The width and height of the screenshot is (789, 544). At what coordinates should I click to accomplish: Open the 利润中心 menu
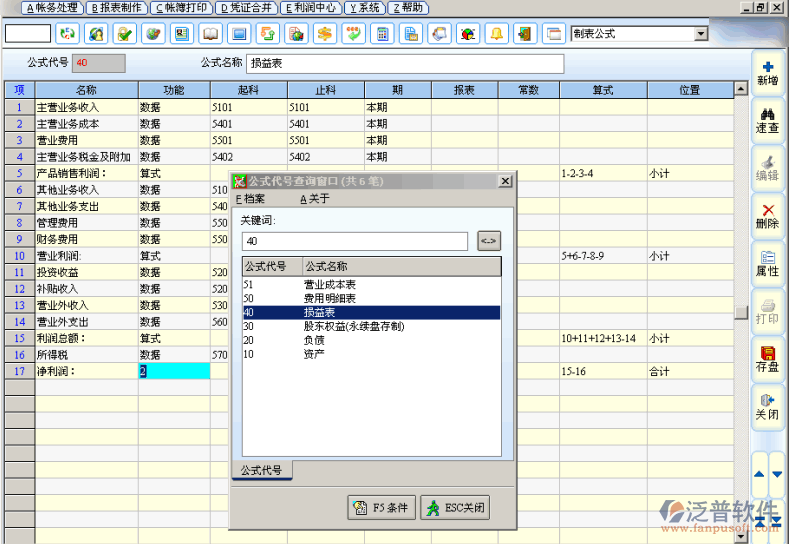coord(311,7)
